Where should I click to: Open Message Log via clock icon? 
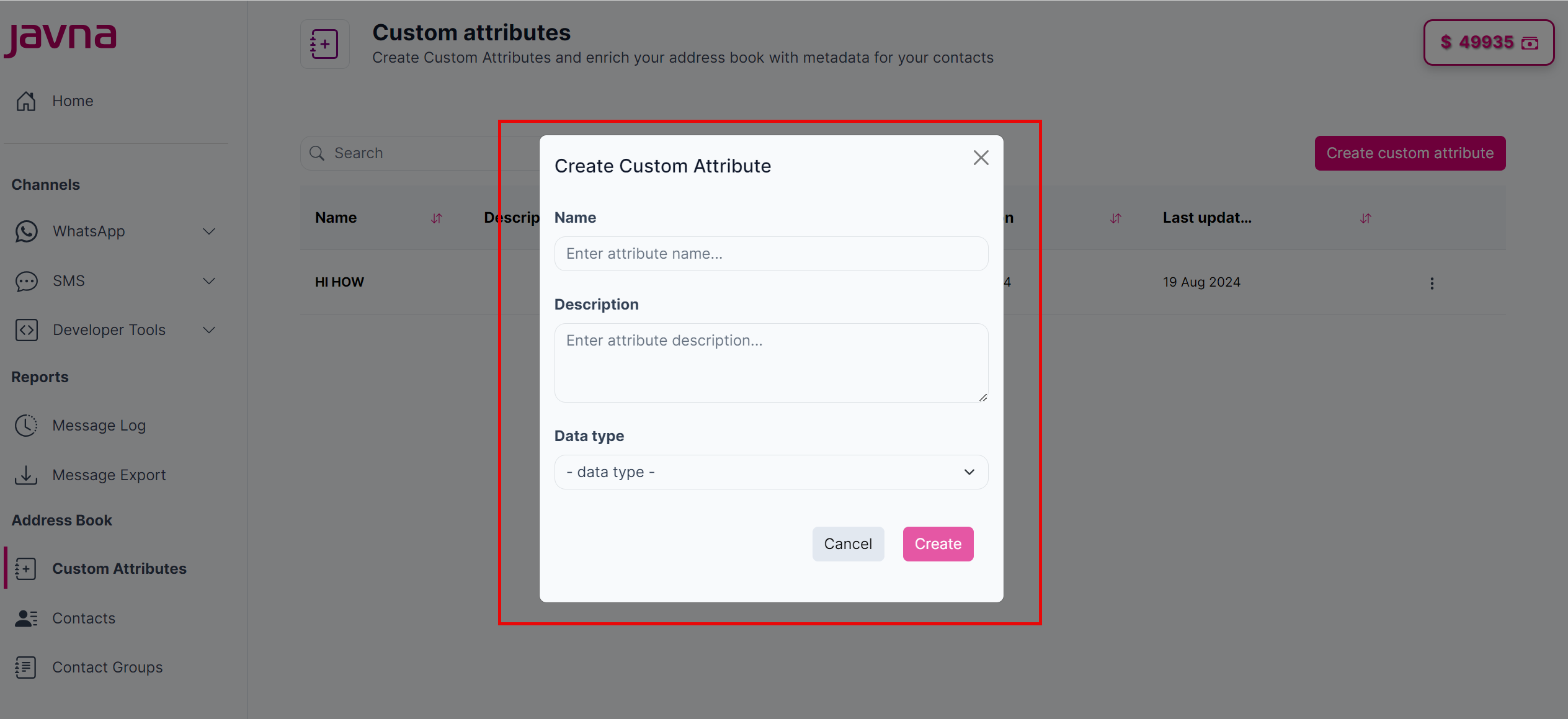coord(26,425)
